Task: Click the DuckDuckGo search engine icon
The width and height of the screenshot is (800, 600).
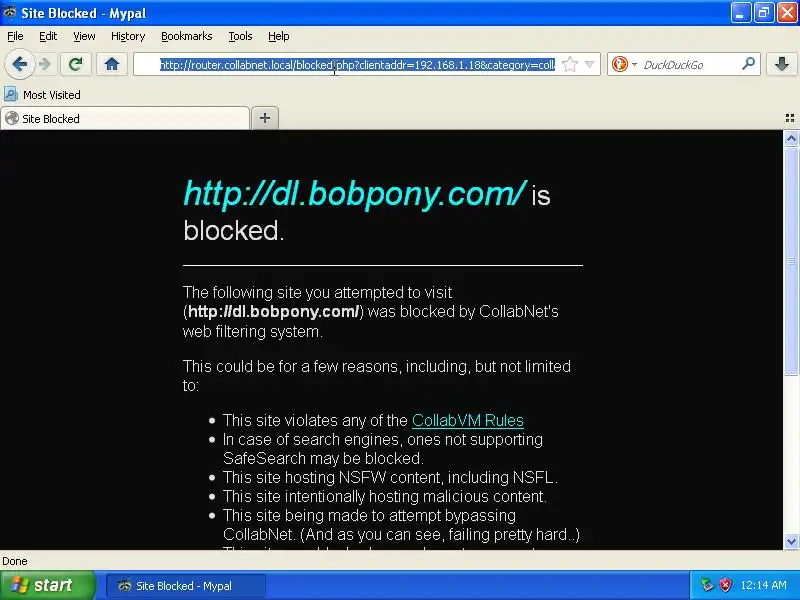Action: click(619, 64)
